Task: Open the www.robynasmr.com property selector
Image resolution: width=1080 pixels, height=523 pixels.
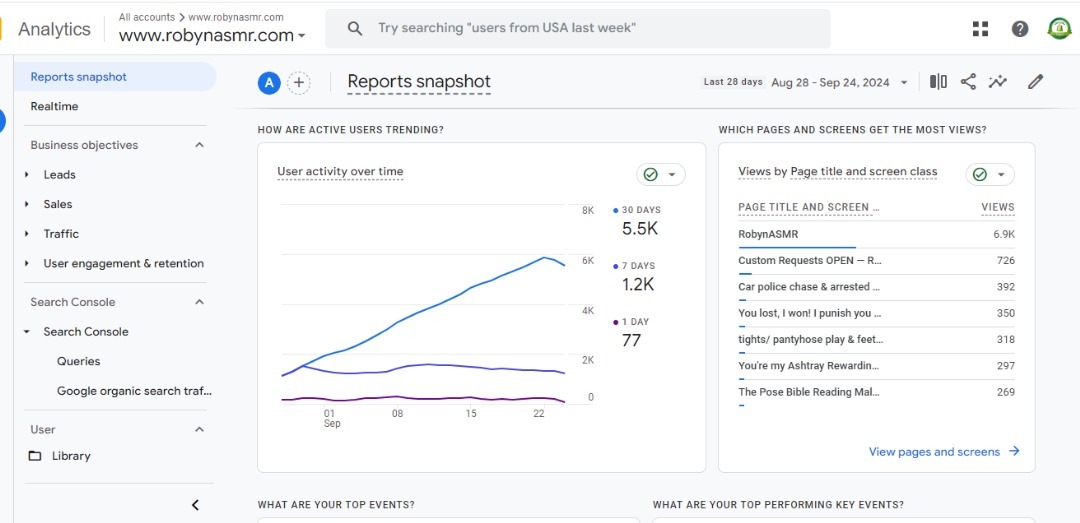Action: (212, 36)
